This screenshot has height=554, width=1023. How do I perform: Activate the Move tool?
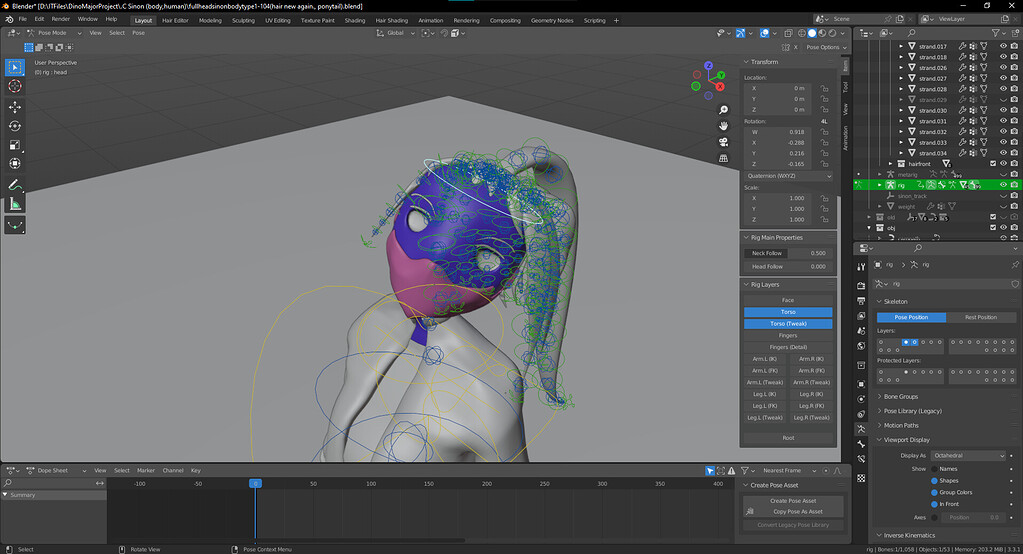[x=14, y=107]
